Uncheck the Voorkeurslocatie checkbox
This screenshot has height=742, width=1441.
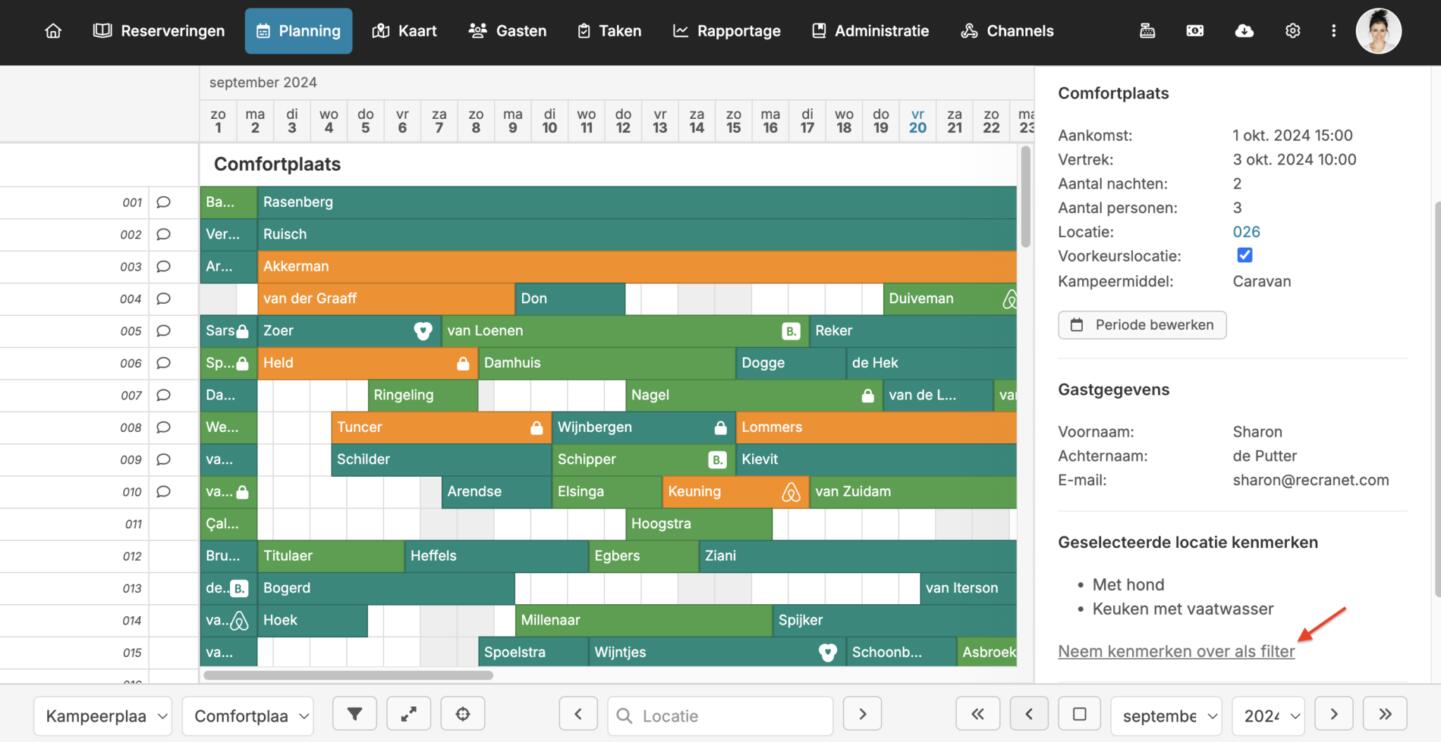(1244, 255)
